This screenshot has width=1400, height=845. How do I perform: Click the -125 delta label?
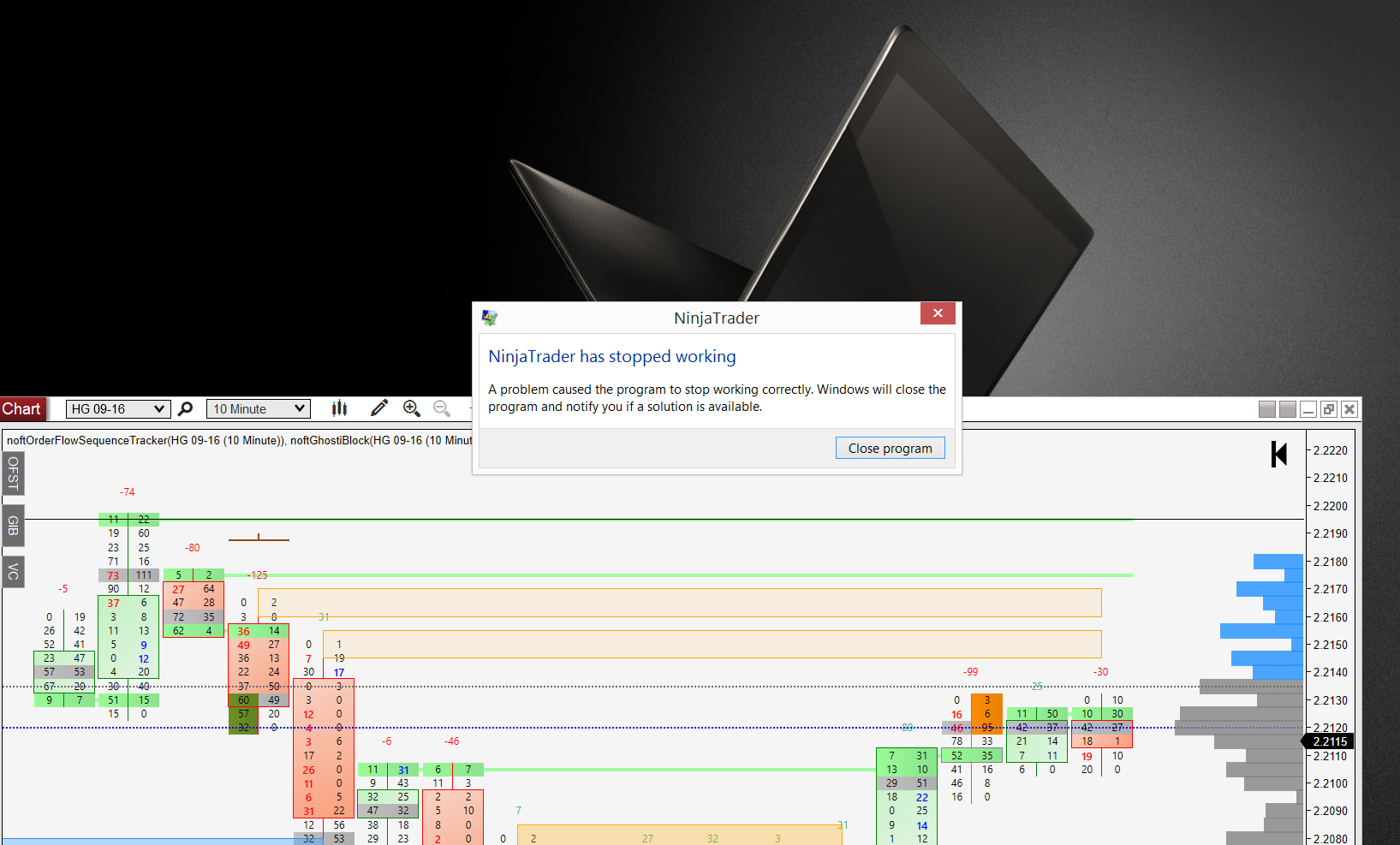pos(258,575)
